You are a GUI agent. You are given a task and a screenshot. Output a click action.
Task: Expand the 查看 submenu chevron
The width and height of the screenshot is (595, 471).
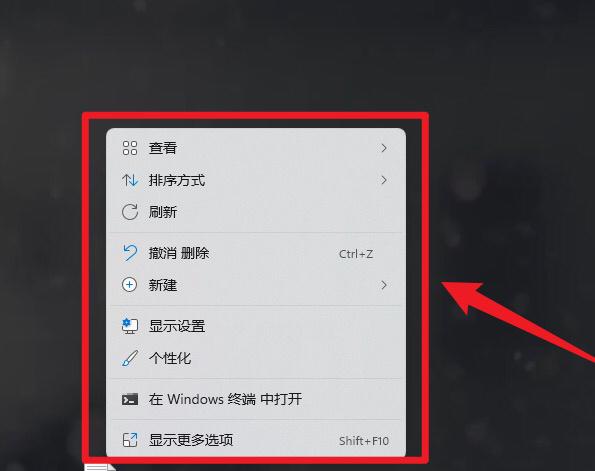point(384,148)
